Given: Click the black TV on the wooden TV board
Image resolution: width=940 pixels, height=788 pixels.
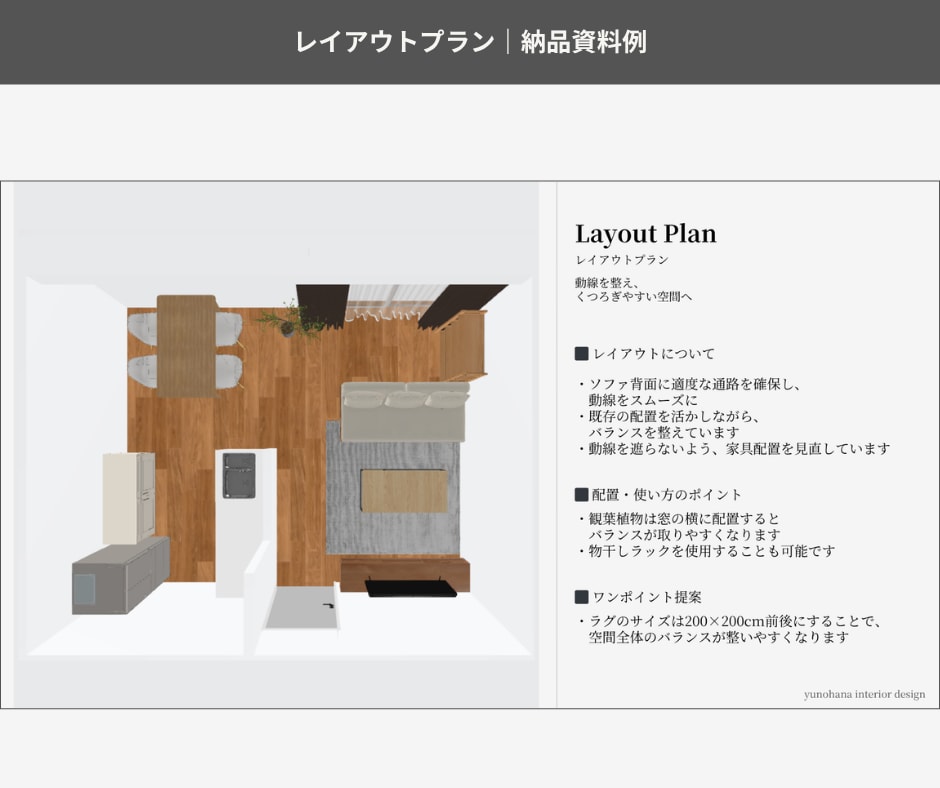Looking at the screenshot, I should (x=411, y=588).
